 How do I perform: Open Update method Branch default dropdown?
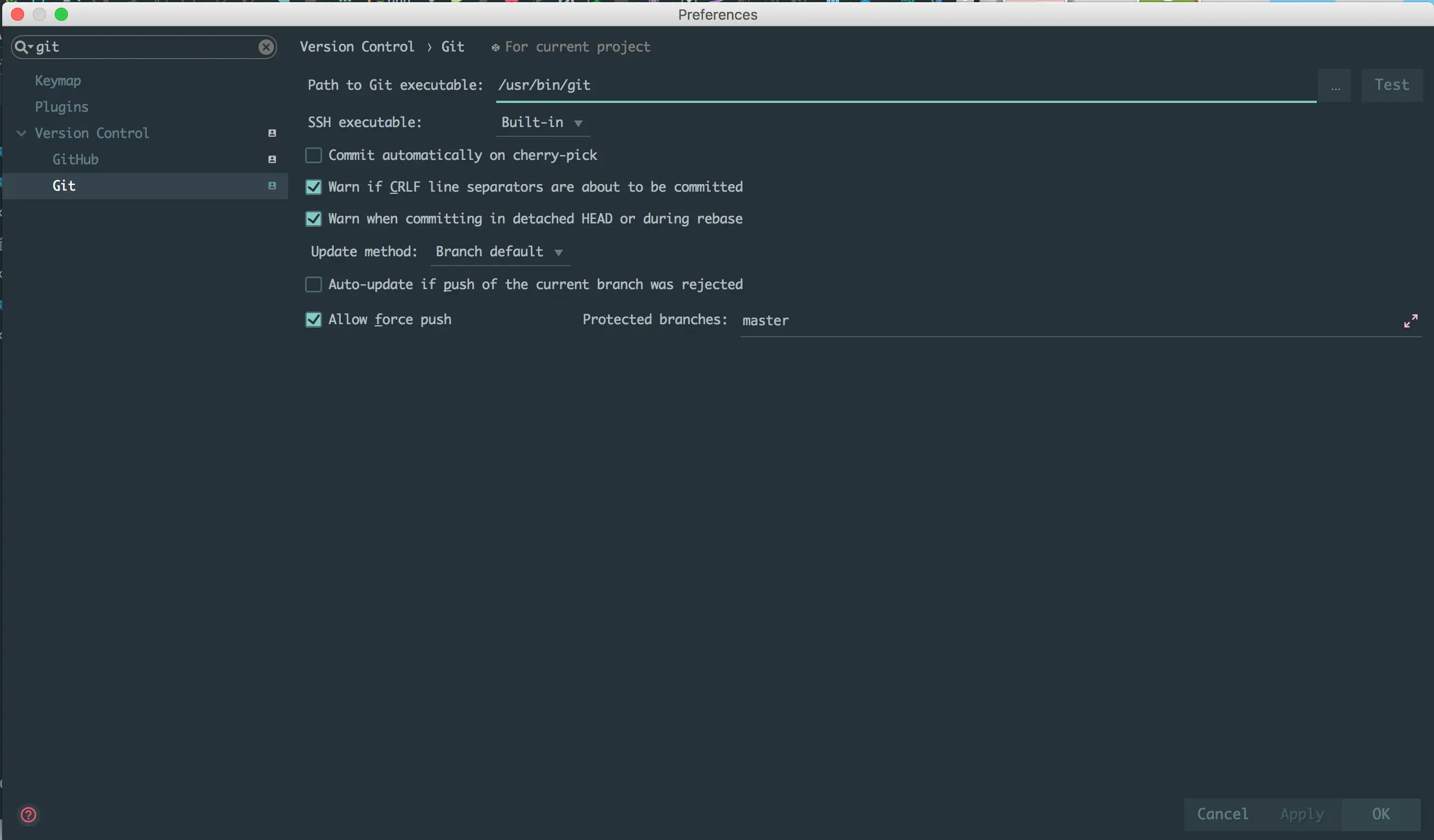[499, 252]
